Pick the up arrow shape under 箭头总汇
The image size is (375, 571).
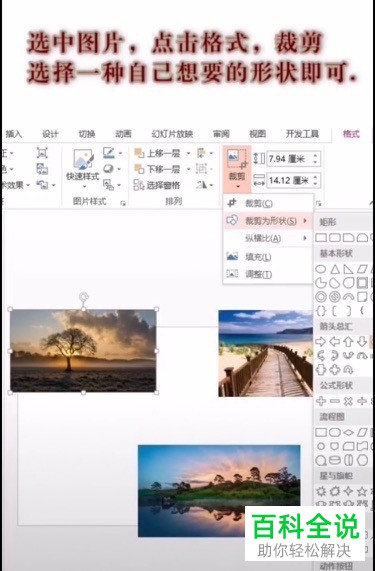[348, 342]
